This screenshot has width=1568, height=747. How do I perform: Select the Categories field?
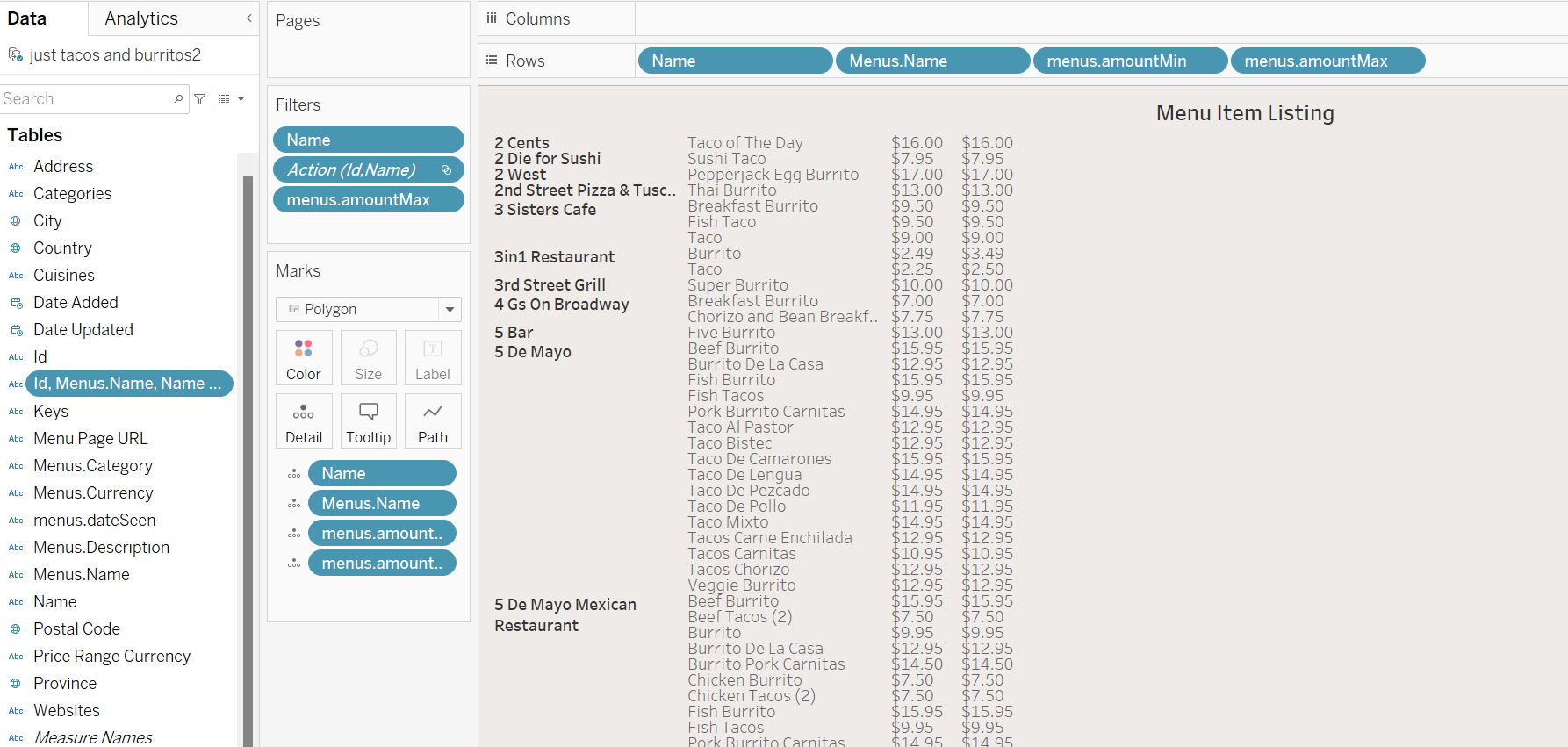click(72, 194)
